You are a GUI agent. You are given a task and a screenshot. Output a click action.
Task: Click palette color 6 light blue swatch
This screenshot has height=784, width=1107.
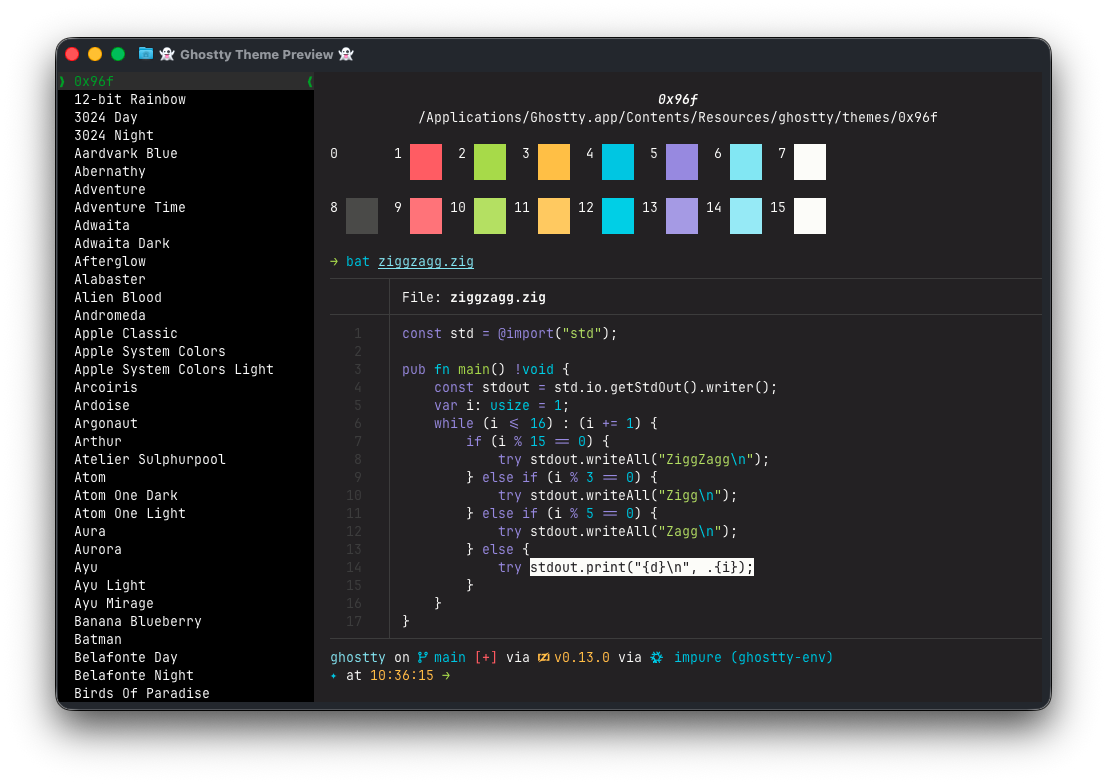point(746,162)
